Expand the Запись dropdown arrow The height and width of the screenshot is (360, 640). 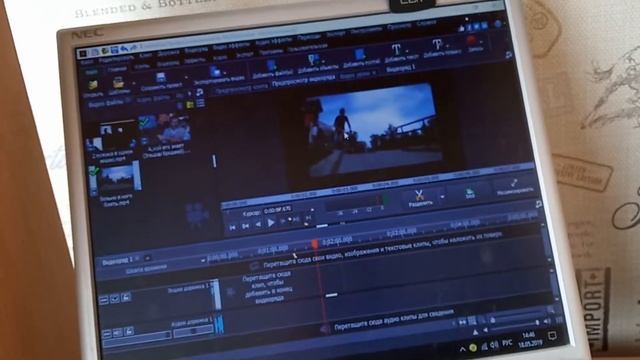pyautogui.click(x=482, y=41)
